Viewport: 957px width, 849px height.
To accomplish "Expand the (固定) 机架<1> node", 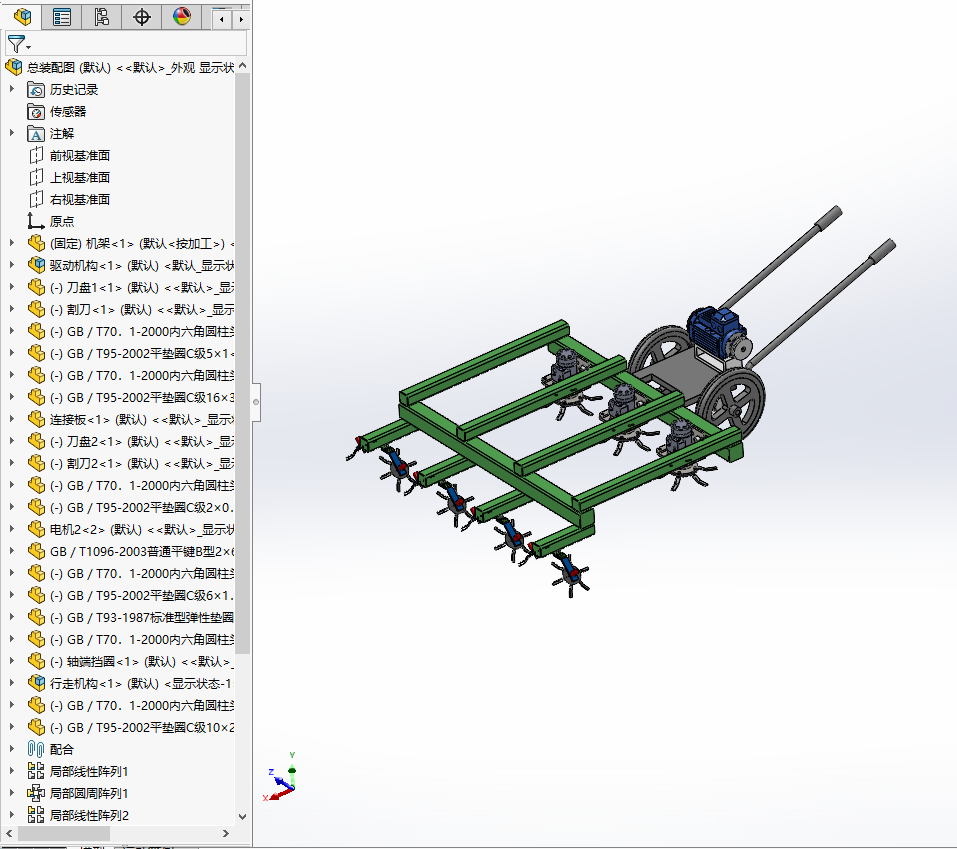I will 12,243.
